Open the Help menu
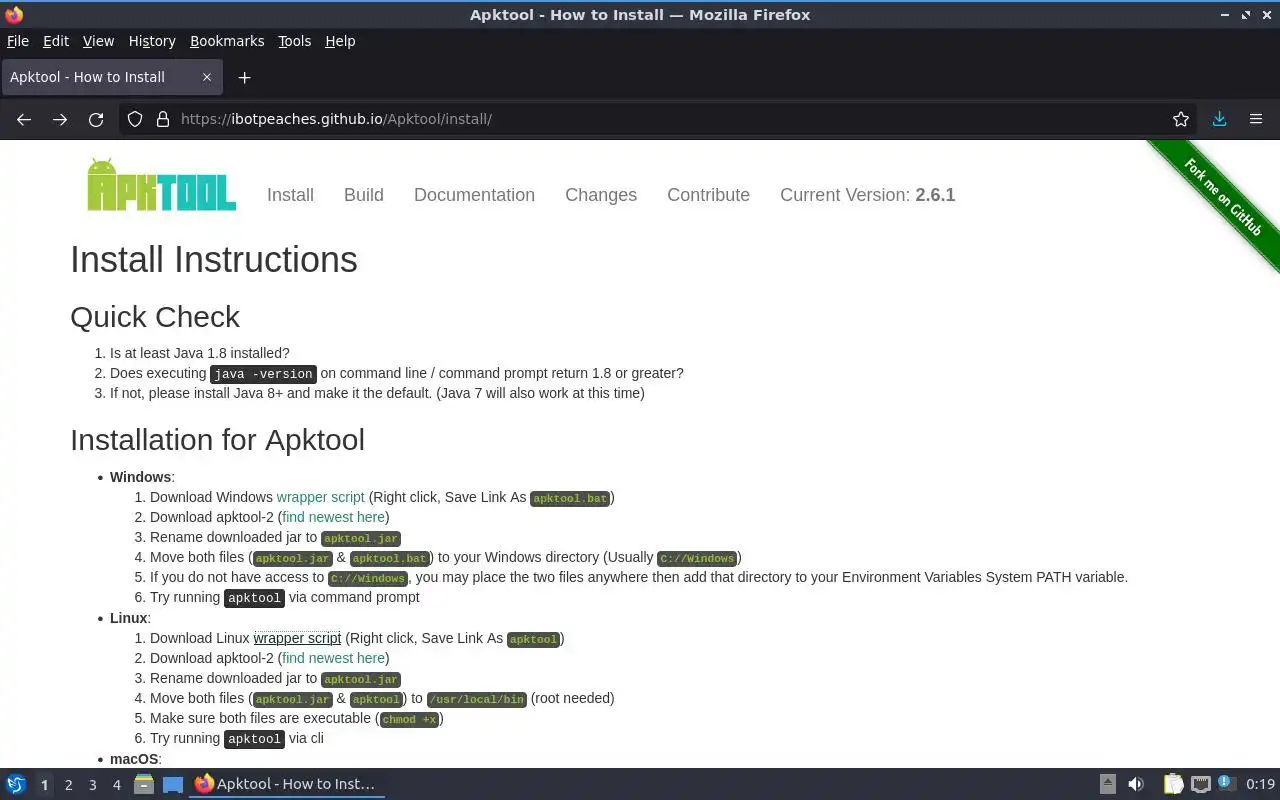Image resolution: width=1280 pixels, height=800 pixels. (340, 41)
